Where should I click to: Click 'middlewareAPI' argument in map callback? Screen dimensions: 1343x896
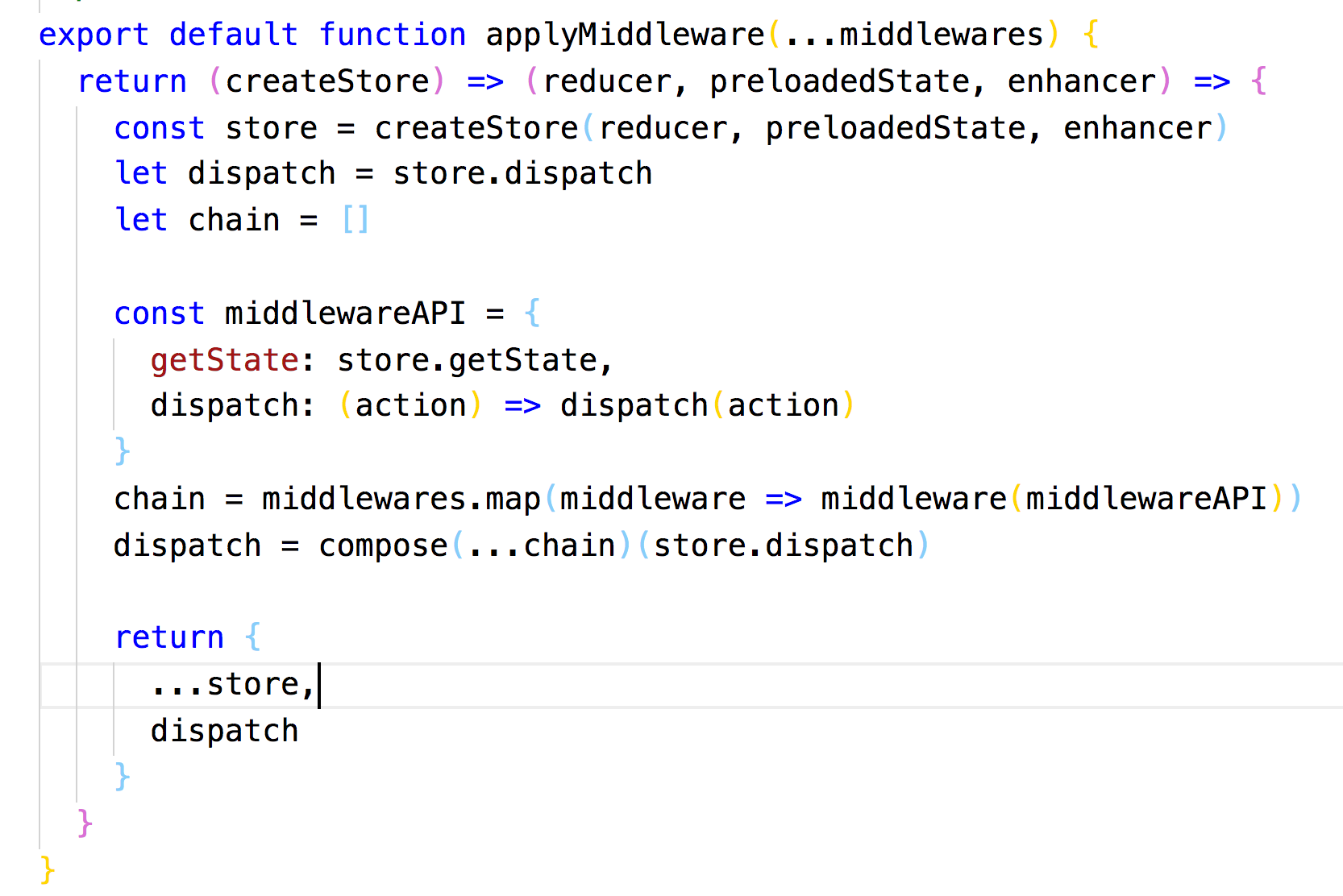tap(1146, 499)
